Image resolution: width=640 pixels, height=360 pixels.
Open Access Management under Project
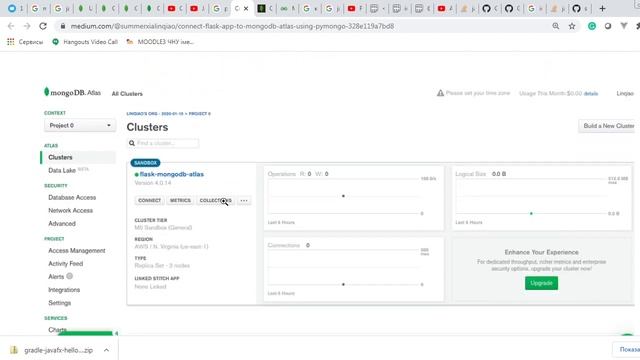[x=77, y=251]
